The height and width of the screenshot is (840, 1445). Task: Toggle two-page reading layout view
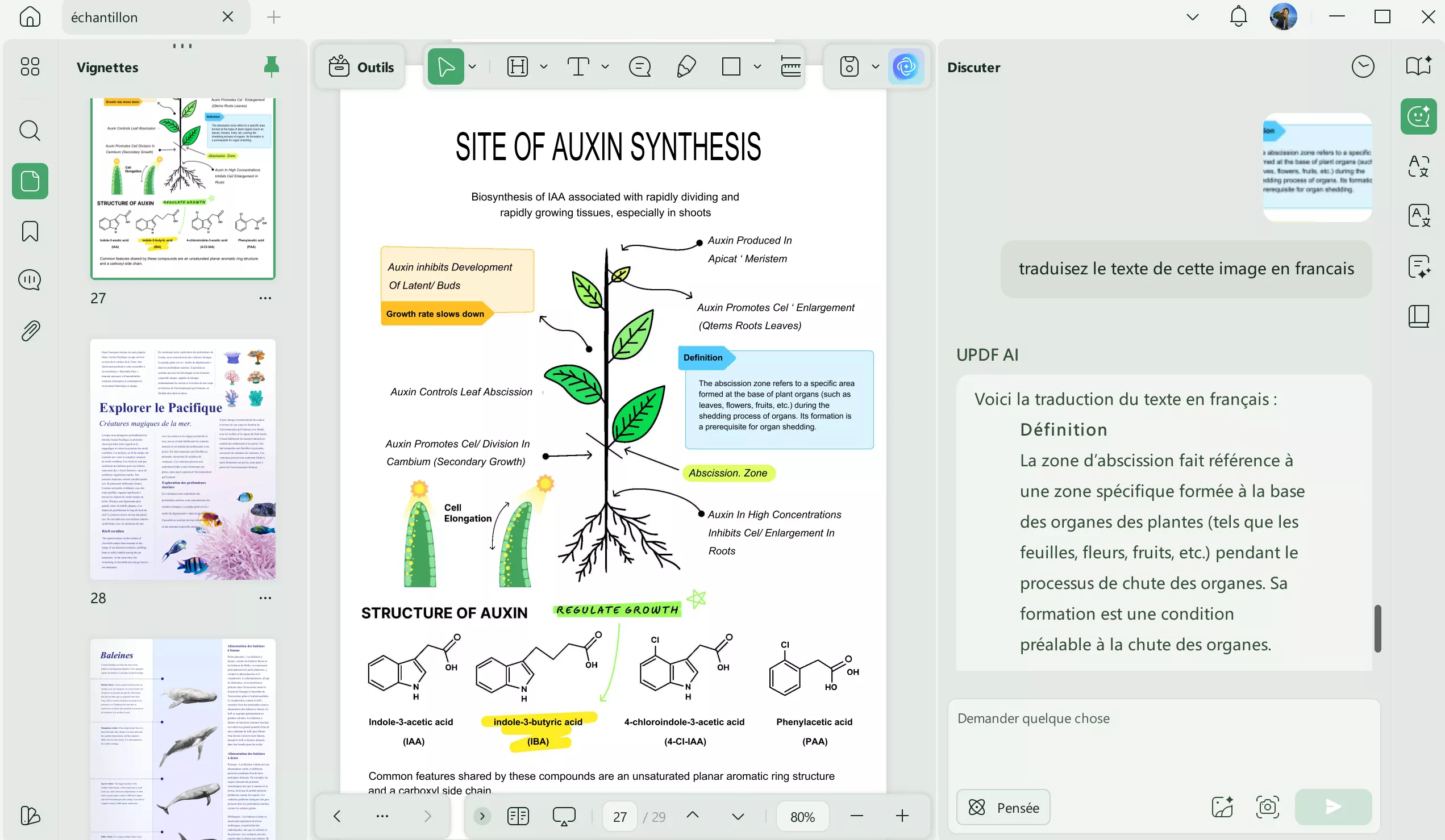tap(518, 816)
